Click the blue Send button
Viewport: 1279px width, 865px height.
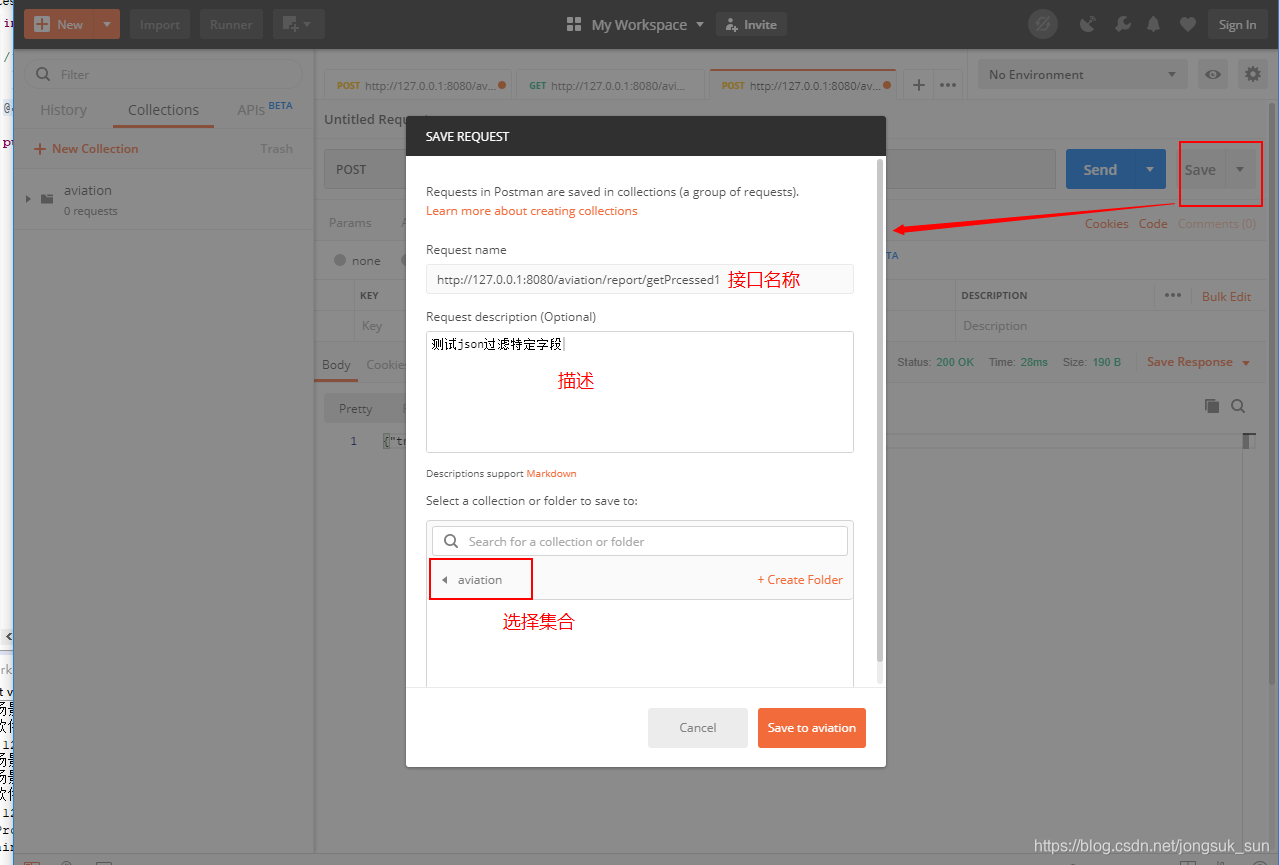coord(1100,169)
